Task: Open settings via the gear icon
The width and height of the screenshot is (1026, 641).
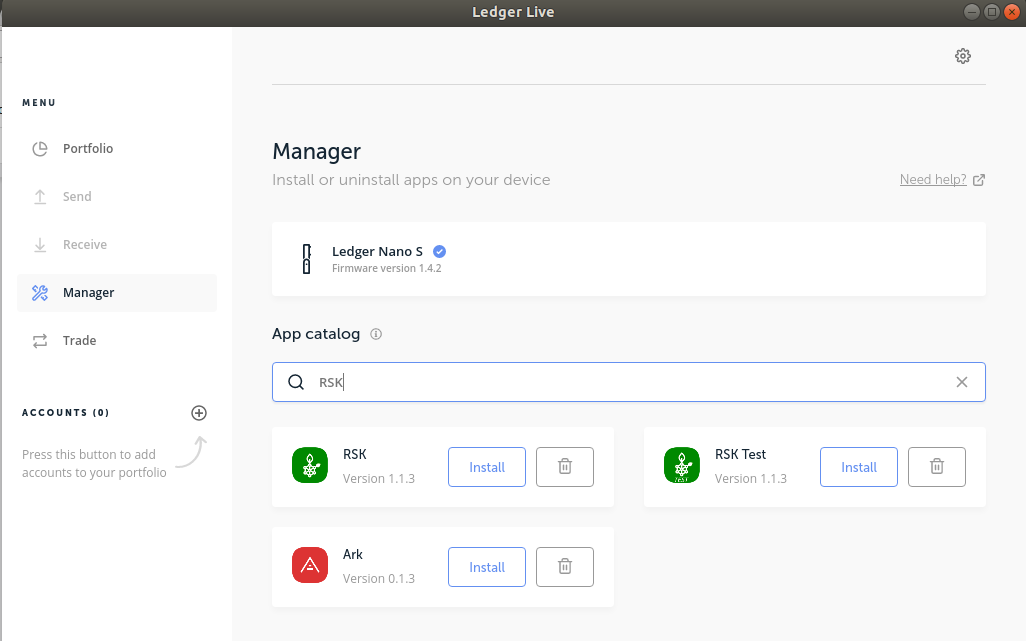Action: click(963, 56)
